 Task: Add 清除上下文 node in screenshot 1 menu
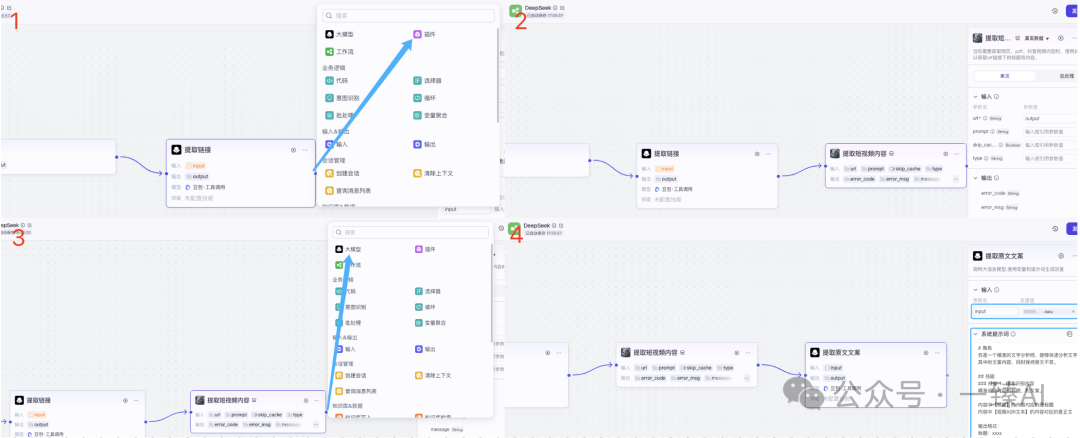click(433, 174)
